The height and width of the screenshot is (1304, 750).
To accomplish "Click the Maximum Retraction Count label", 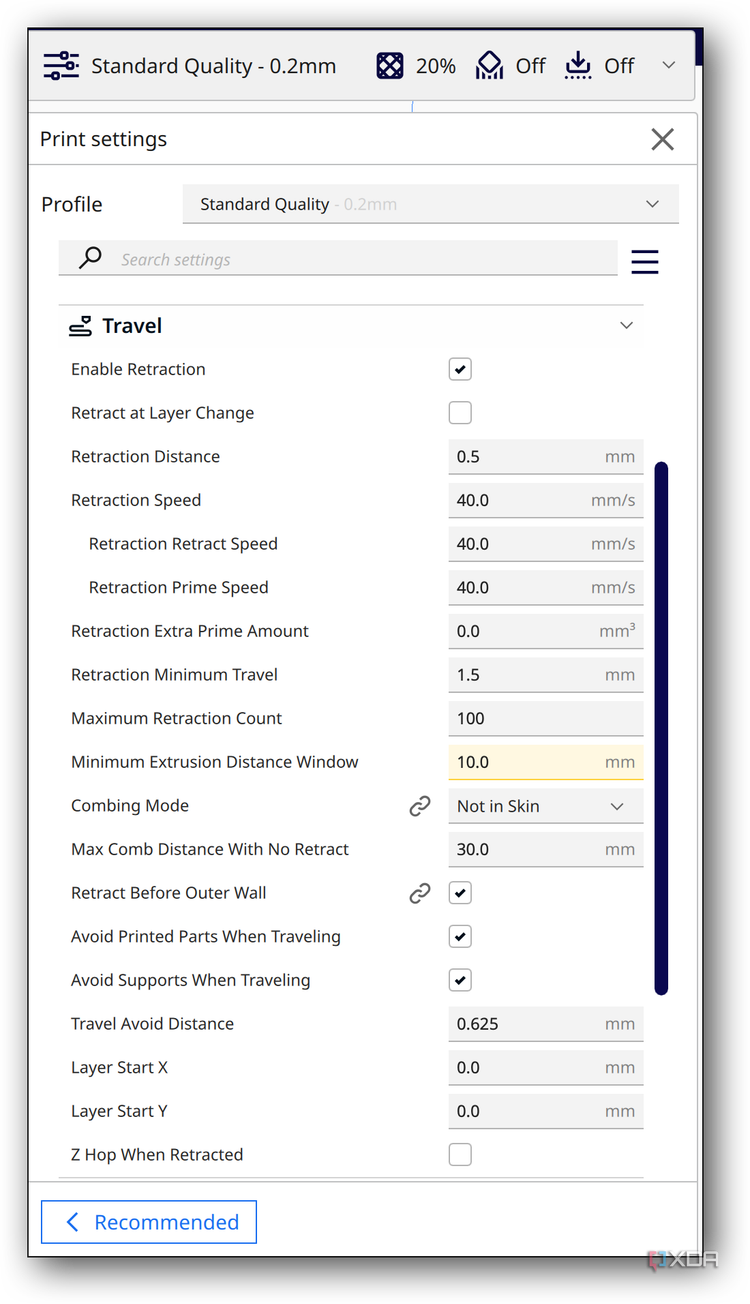I will point(176,718).
